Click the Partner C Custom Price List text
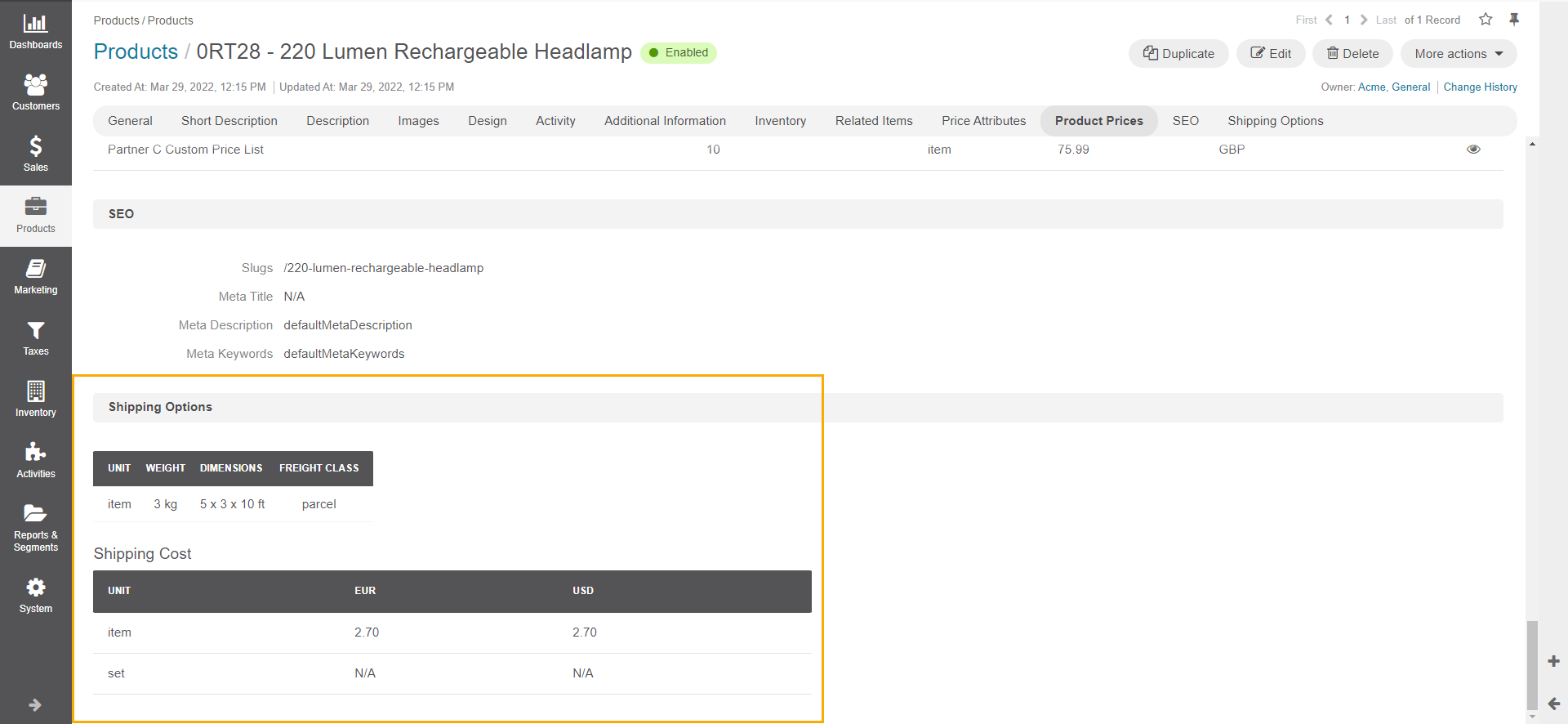Screen dimensions: 1568x724 (x=185, y=150)
